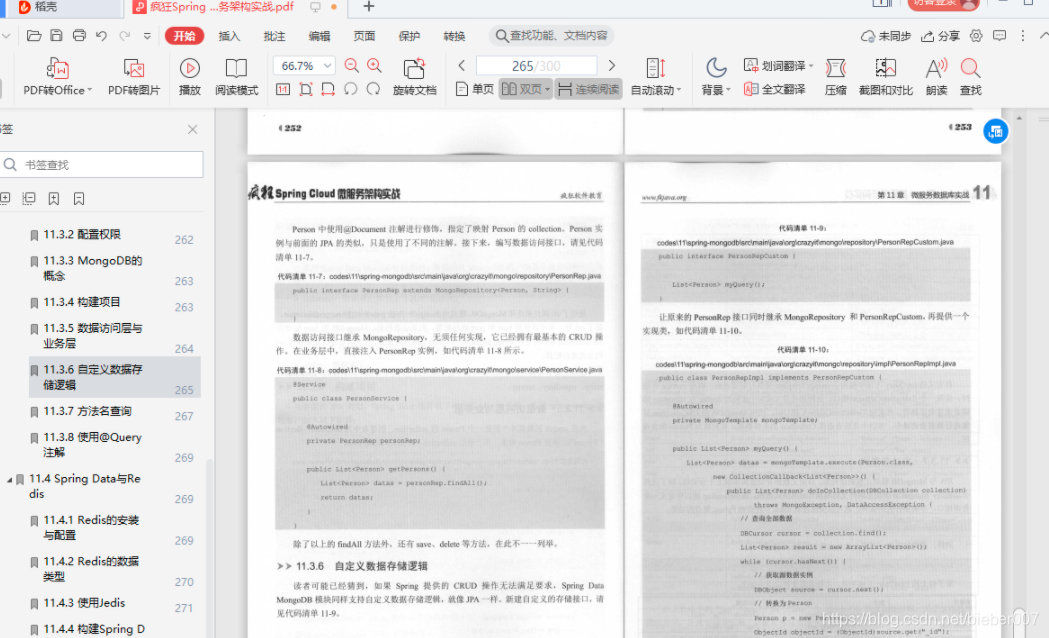Image resolution: width=1049 pixels, height=638 pixels.
Task: Undo the last action
Action: 102,36
